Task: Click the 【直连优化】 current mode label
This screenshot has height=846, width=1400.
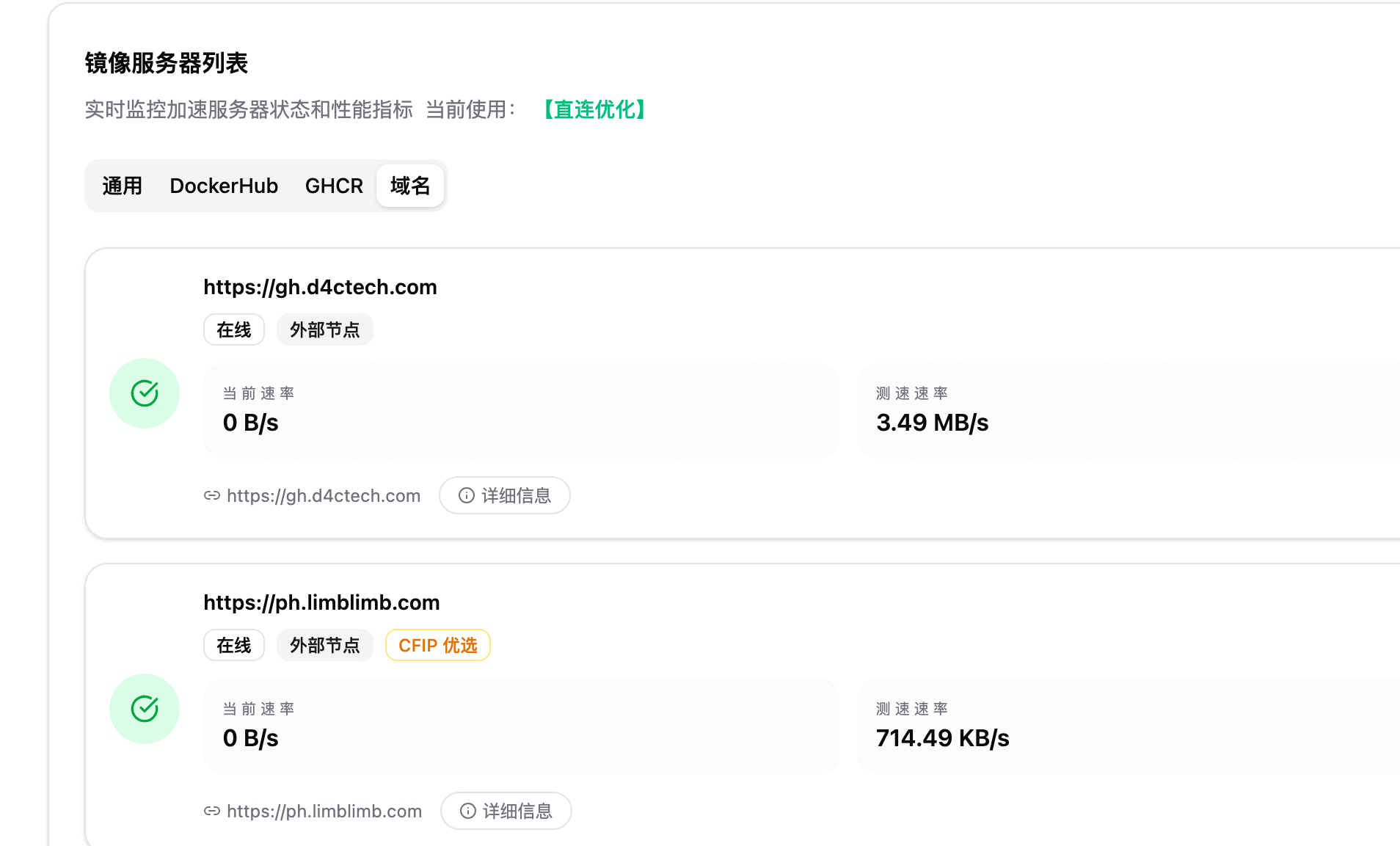Action: coord(594,110)
